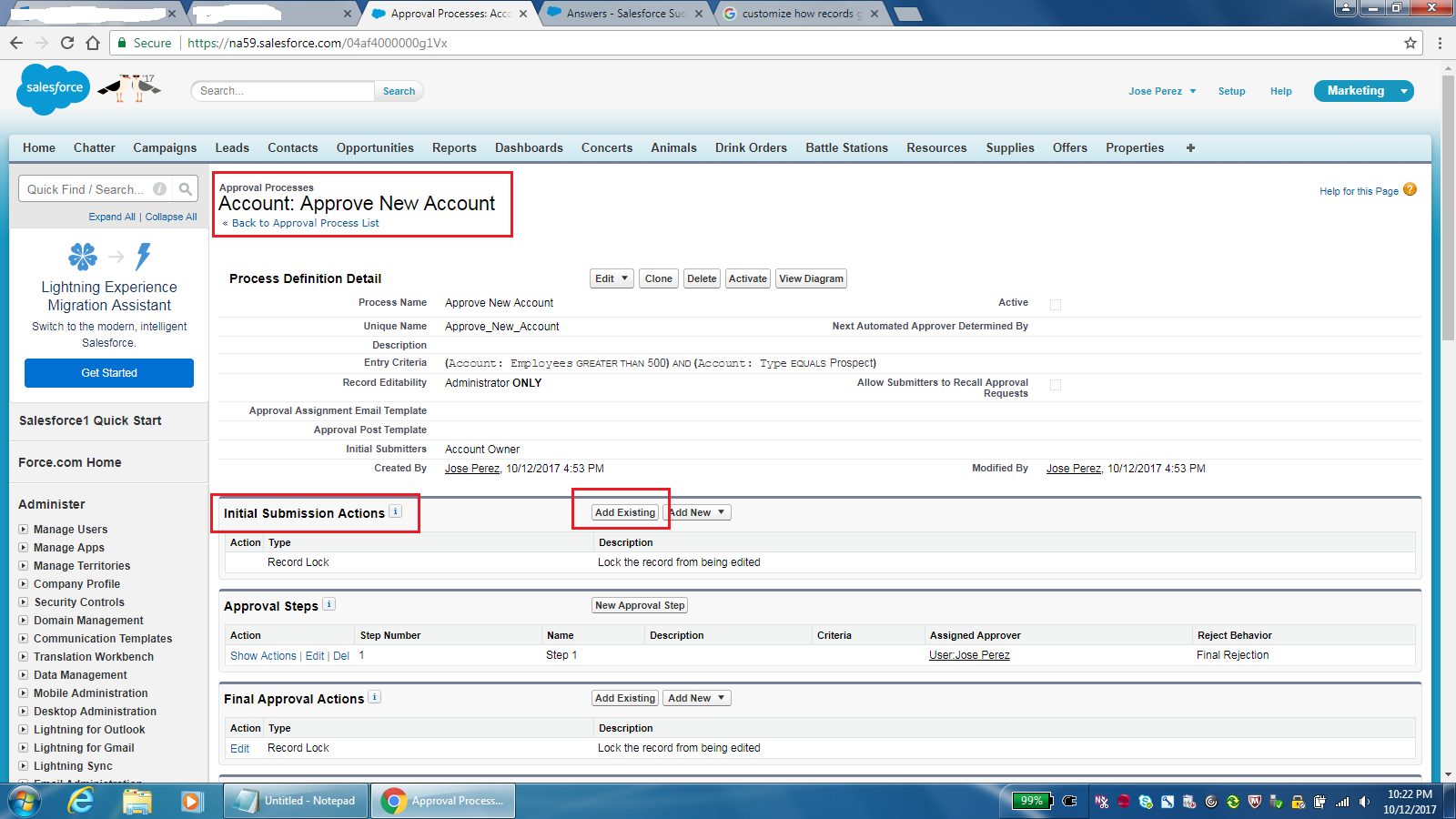Screen dimensions: 1456x819
Task: Launch Internet Explorer from the taskbar
Action: (82, 801)
